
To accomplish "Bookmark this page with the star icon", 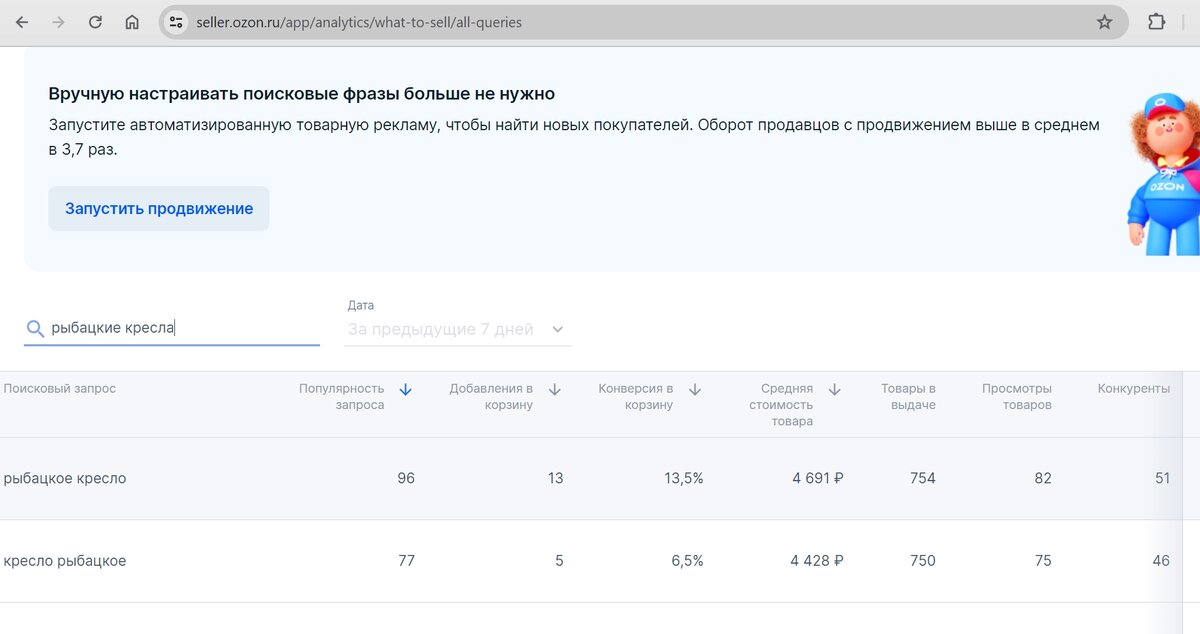I will pos(1104,22).
